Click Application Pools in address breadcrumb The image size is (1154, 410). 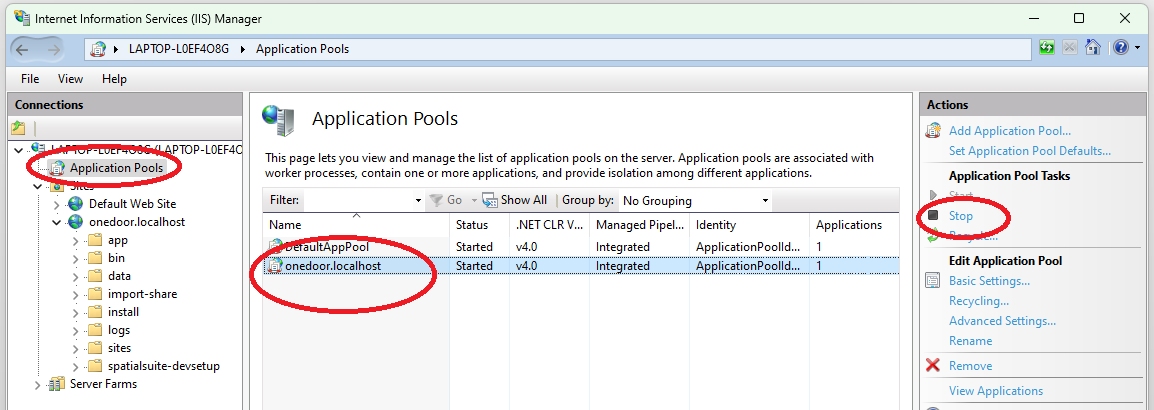point(302,49)
